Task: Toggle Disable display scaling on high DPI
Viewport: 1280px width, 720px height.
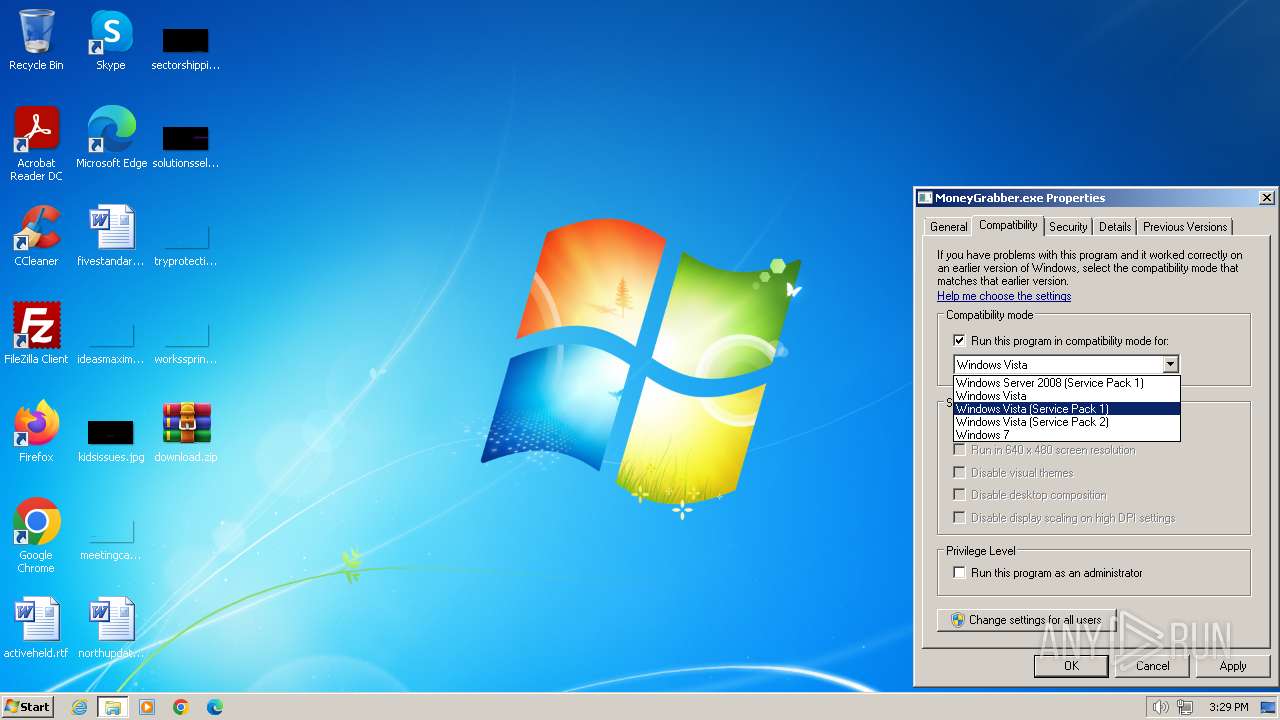Action: click(x=959, y=518)
